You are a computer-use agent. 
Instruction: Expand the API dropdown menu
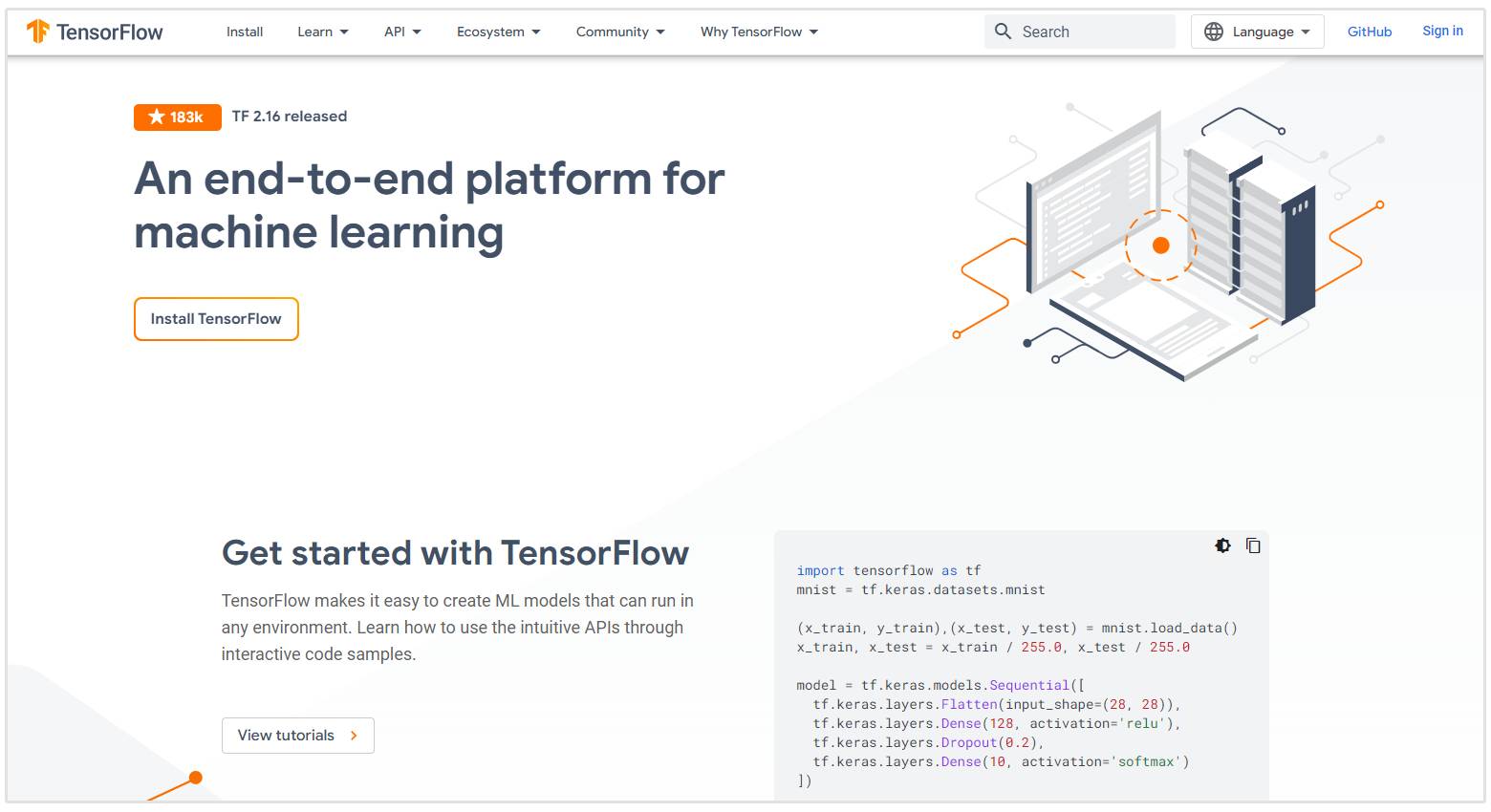(x=402, y=32)
